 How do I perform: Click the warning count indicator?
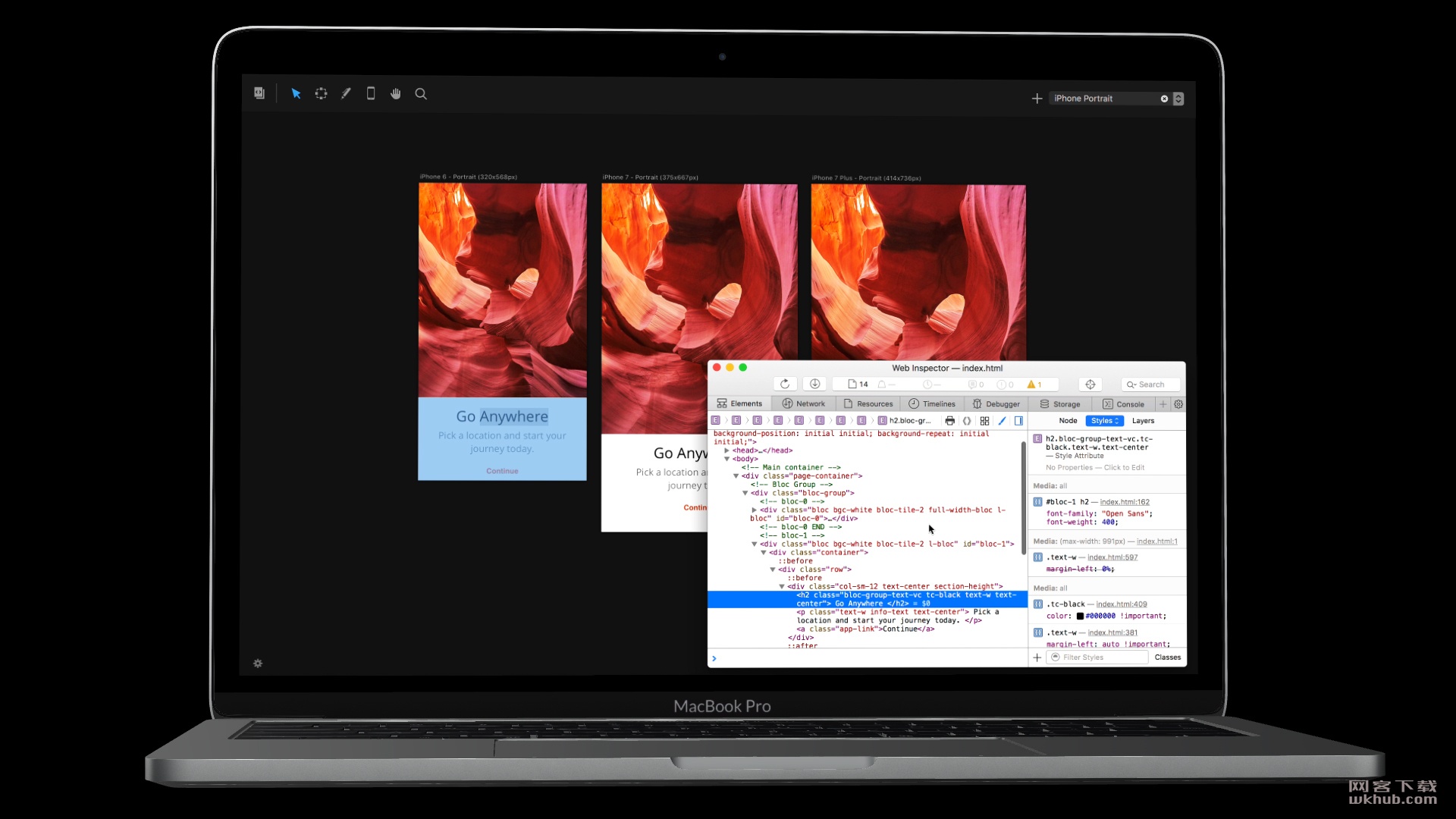1034,384
